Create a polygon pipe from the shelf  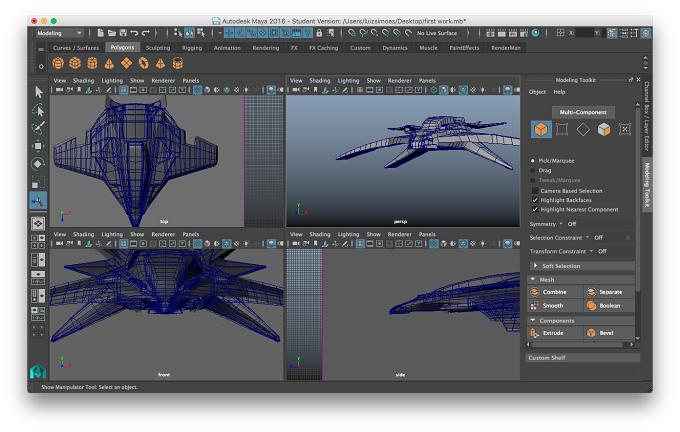(x=178, y=63)
